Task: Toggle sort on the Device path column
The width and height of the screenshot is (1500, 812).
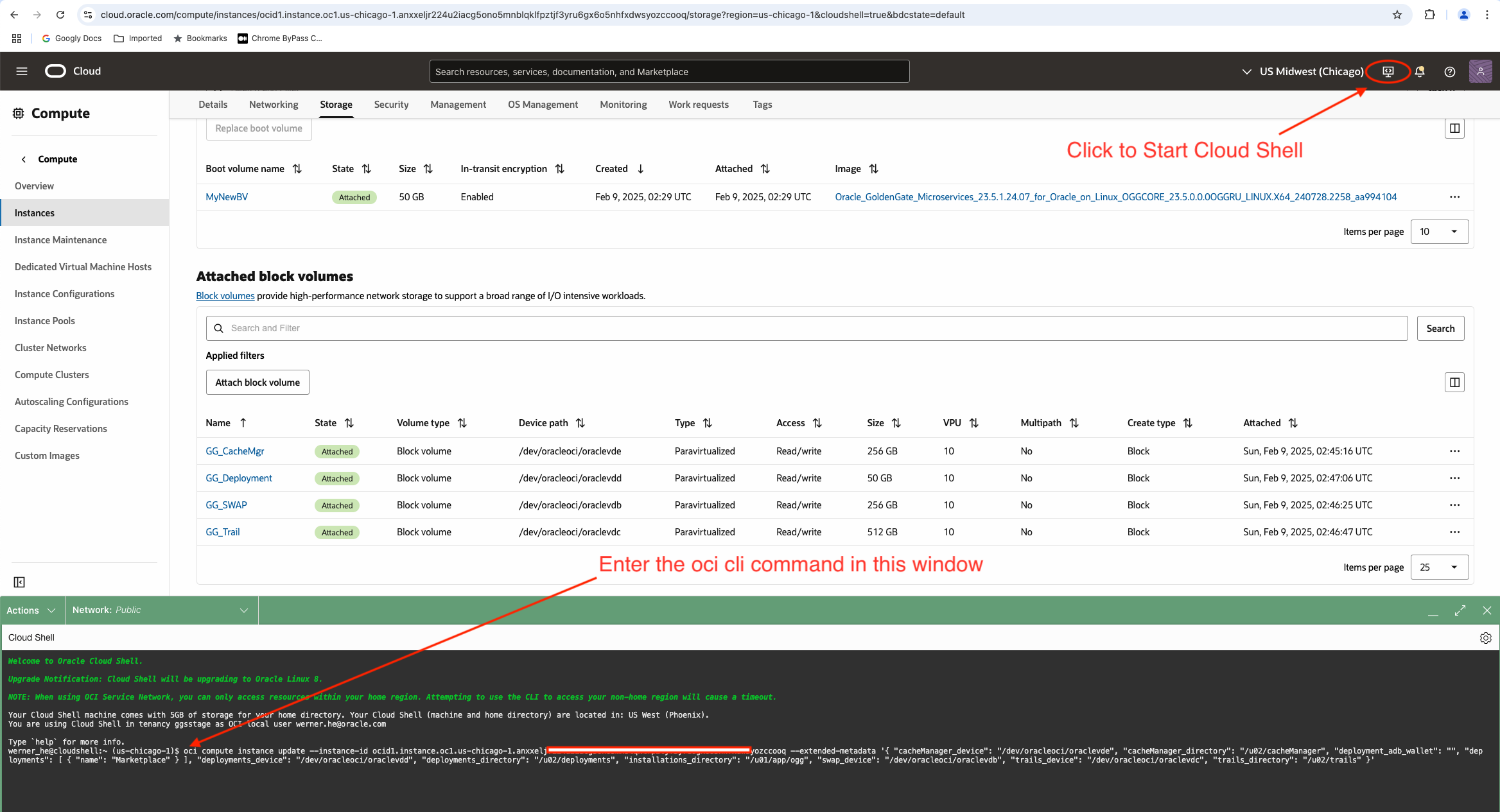Action: [580, 423]
